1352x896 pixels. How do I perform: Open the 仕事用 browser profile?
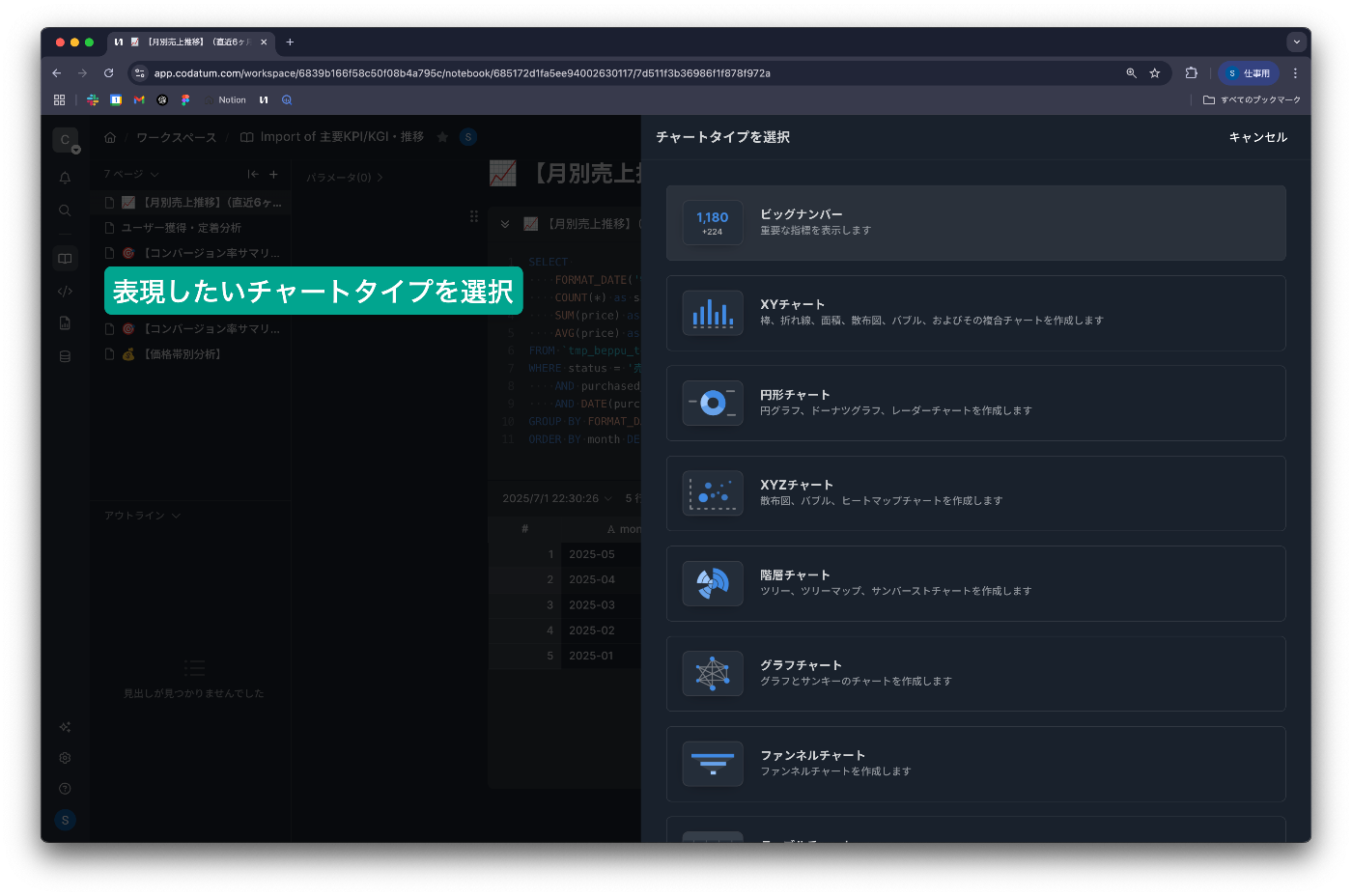pos(1249,73)
